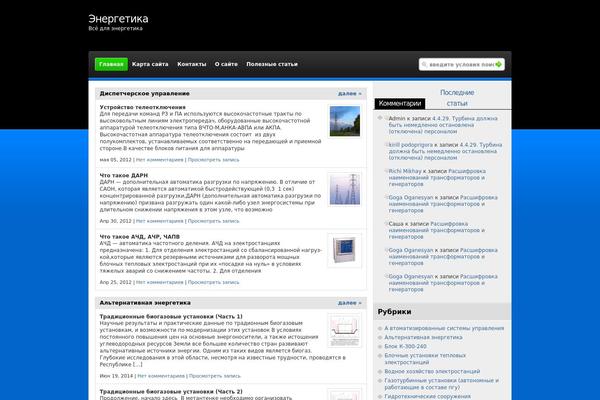Click pylon thumbnail for Что такое ДАРН
Viewport: 600px width, 400px height.
click(345, 189)
